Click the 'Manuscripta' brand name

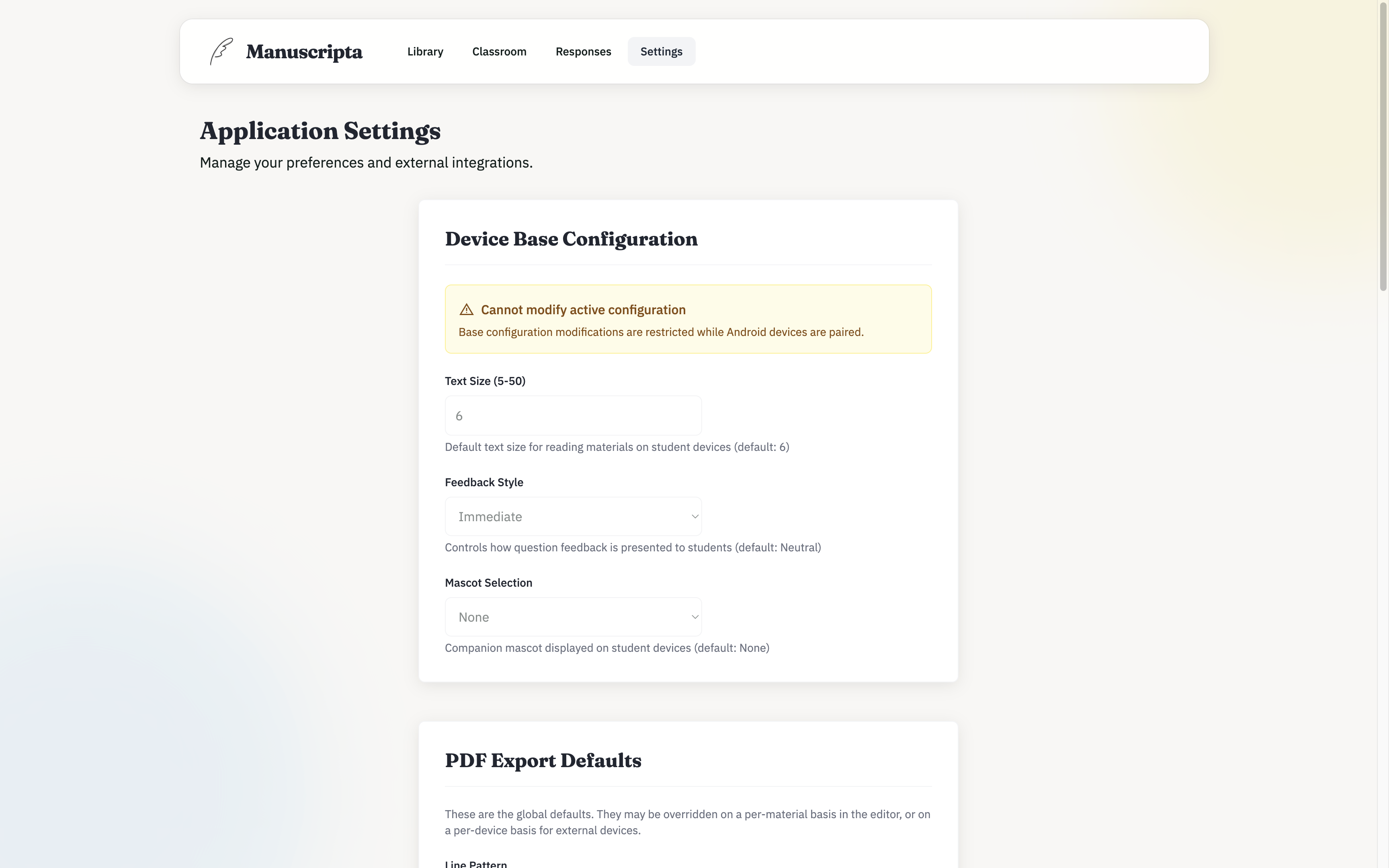tap(304, 51)
